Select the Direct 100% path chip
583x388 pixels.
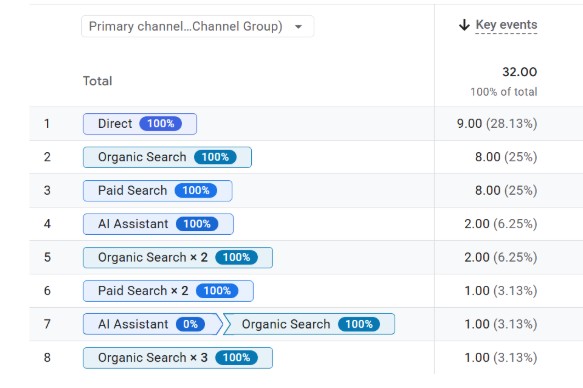coord(140,124)
